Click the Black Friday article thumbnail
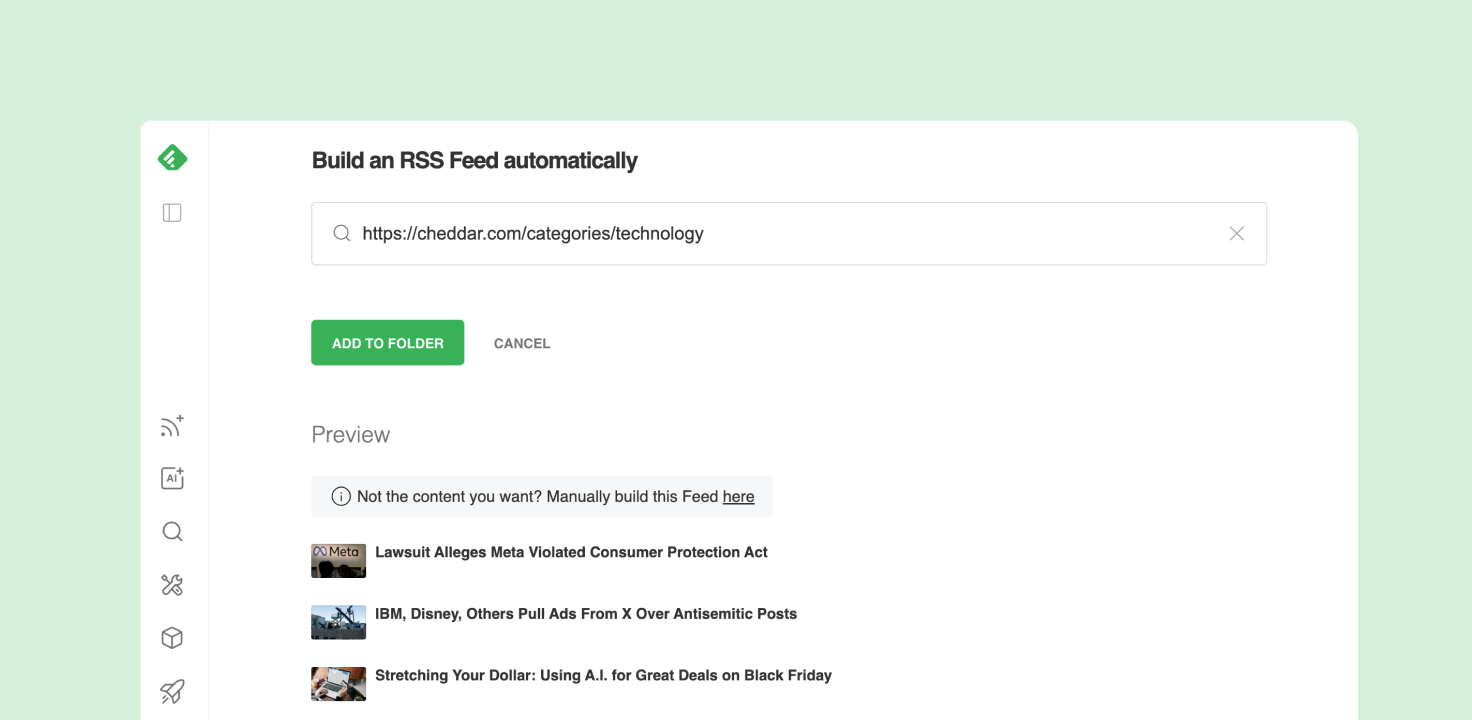1472x720 pixels. click(338, 684)
